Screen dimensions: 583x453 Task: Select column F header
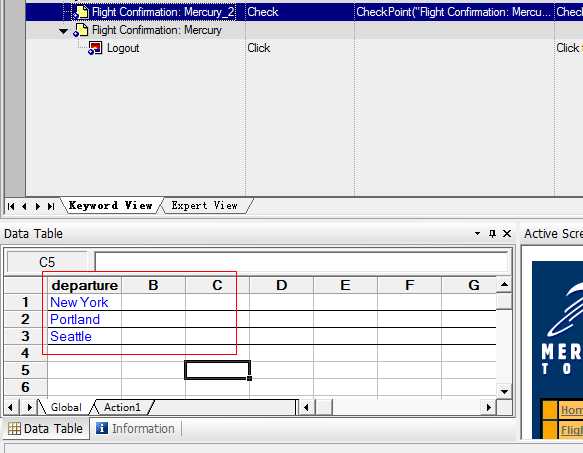[x=409, y=285]
